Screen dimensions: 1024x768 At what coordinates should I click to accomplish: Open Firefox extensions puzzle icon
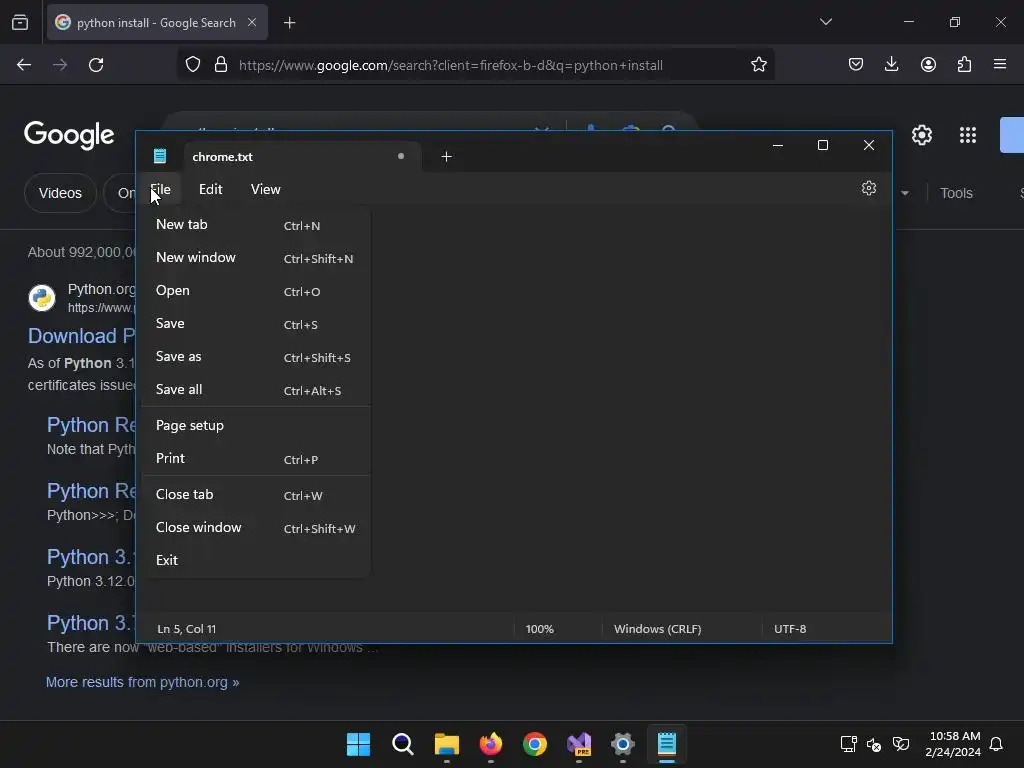[964, 64]
